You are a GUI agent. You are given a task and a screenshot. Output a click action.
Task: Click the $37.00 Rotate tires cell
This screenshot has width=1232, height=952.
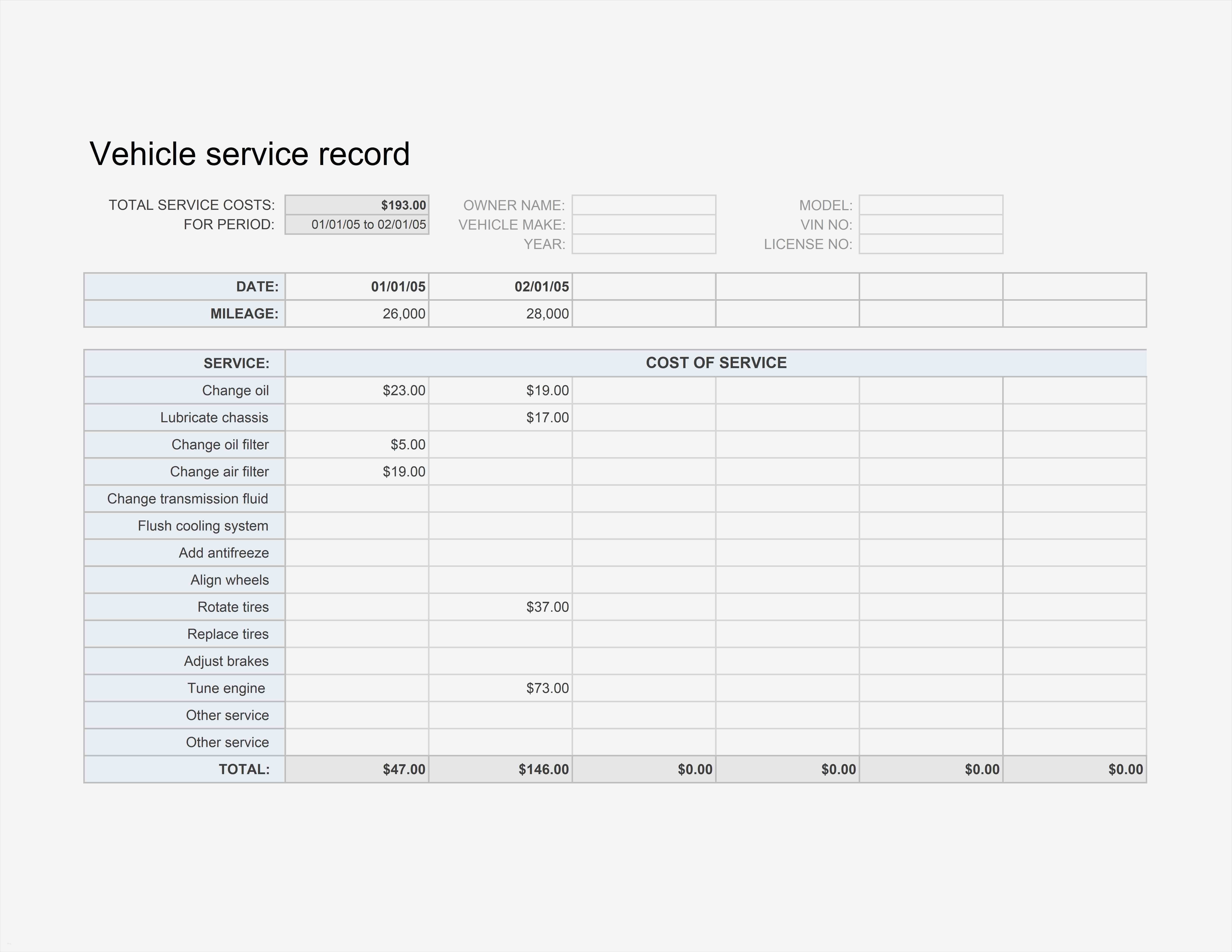coord(500,607)
